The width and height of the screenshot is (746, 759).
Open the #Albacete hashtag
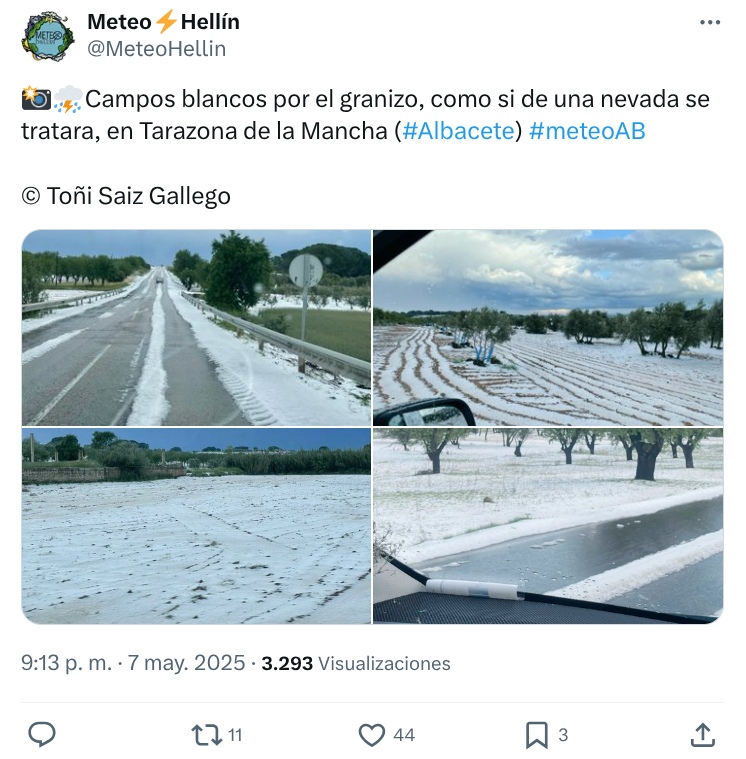coord(458,131)
